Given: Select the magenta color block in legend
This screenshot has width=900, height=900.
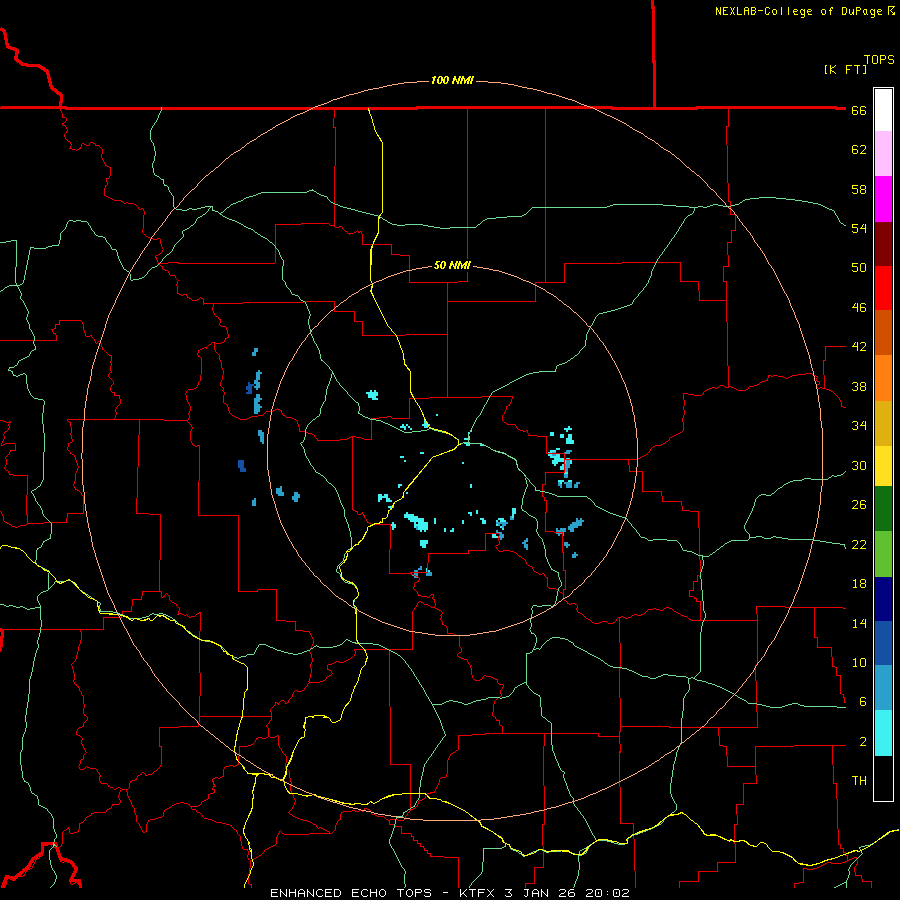Looking at the screenshot, I should pyautogui.click(x=883, y=199).
